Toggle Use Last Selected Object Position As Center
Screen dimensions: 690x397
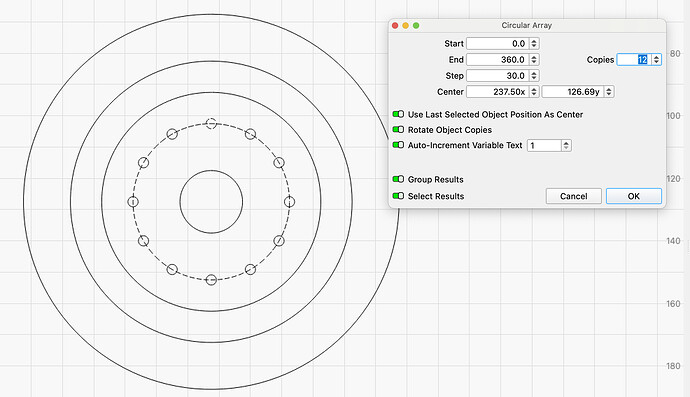398,114
